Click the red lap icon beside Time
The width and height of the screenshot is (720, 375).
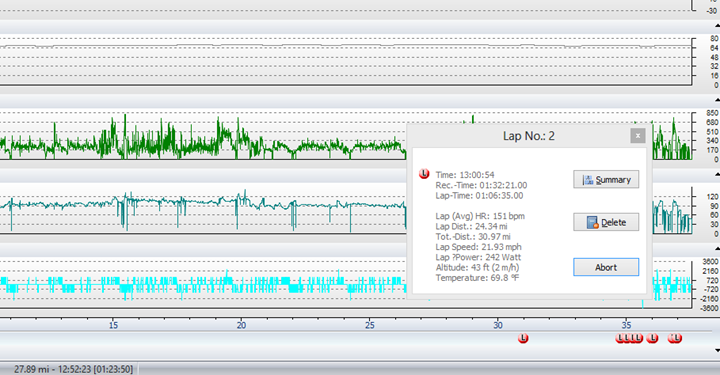click(x=424, y=174)
